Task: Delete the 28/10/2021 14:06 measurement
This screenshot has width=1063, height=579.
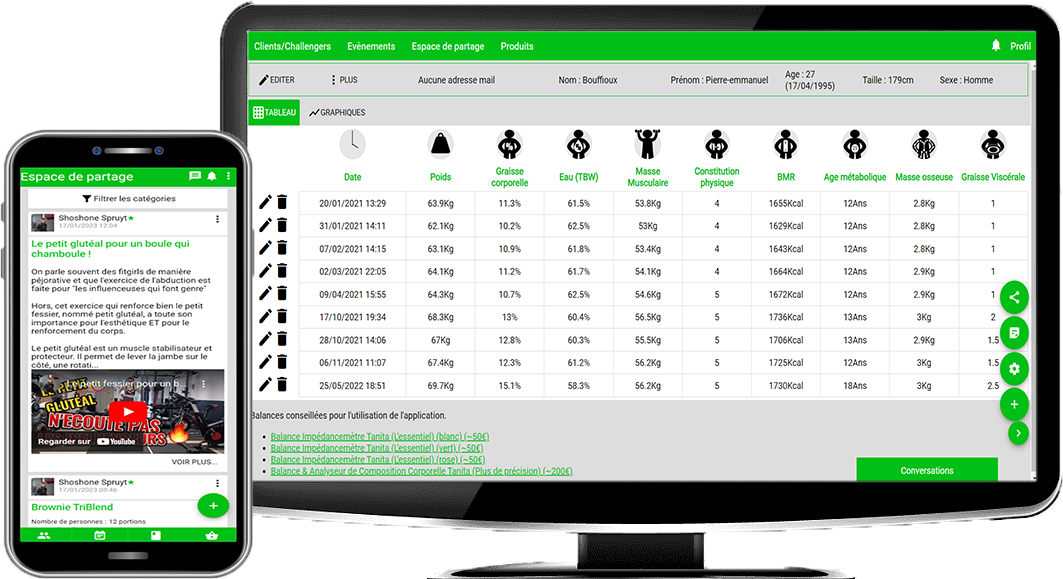Action: click(282, 339)
